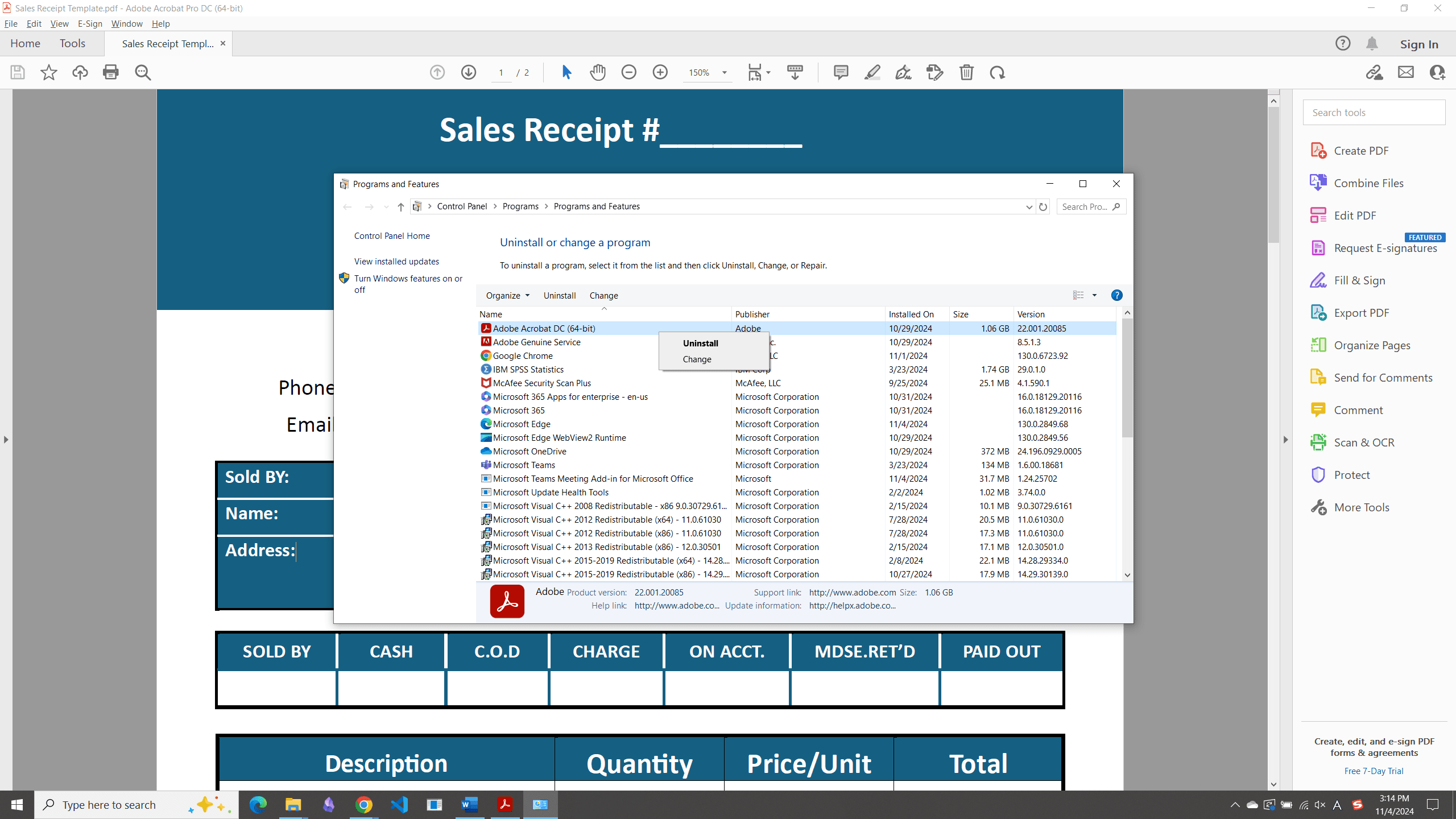Click the share link icon
1456x819 pixels.
click(1375, 72)
